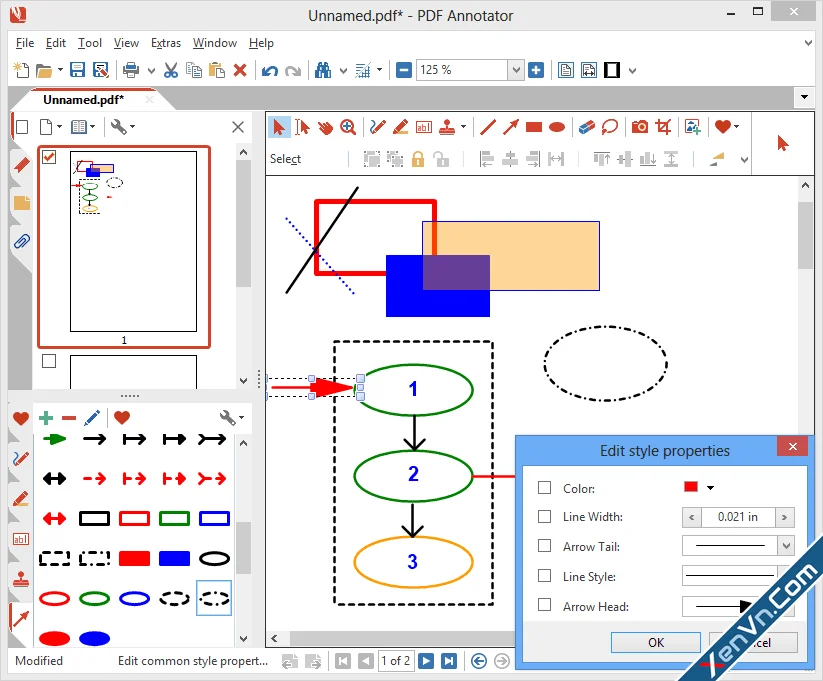Select the Zoom magnifier tool
This screenshot has height=681, width=823.
348,127
